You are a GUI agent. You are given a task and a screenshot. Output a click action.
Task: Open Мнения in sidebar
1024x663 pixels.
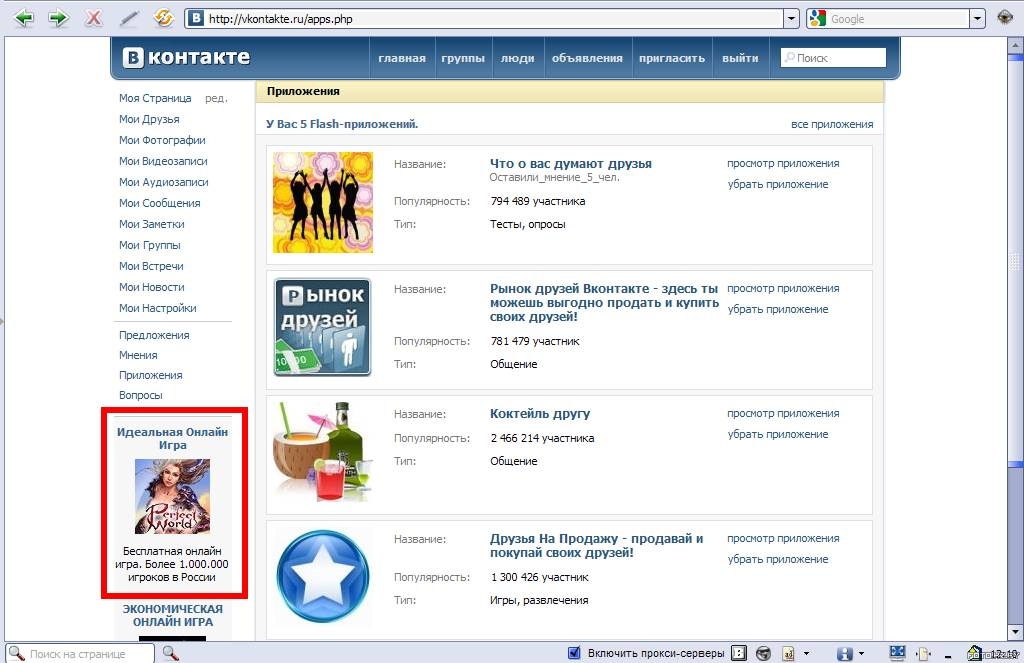click(x=138, y=355)
